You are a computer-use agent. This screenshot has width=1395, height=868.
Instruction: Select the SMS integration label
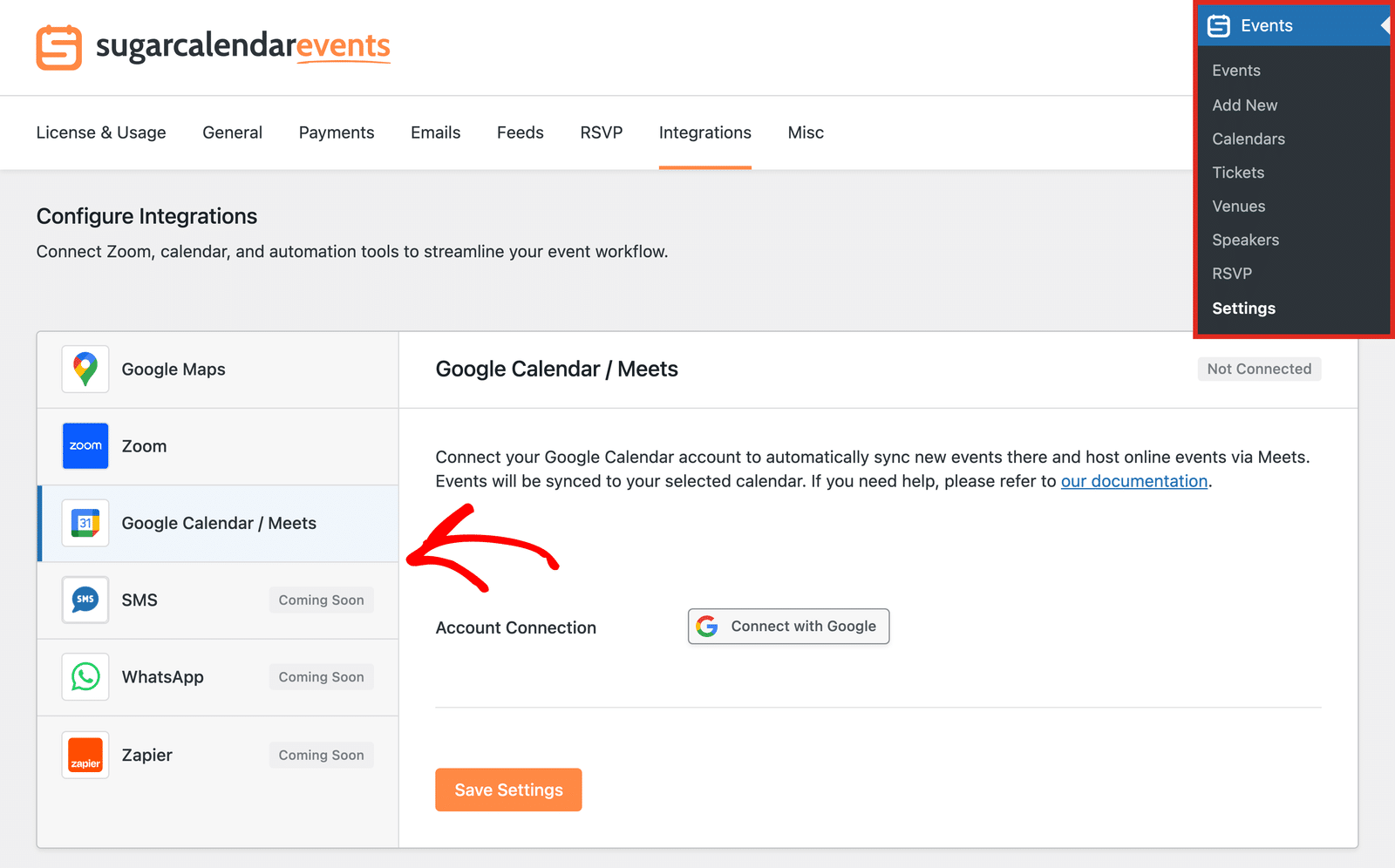point(139,600)
